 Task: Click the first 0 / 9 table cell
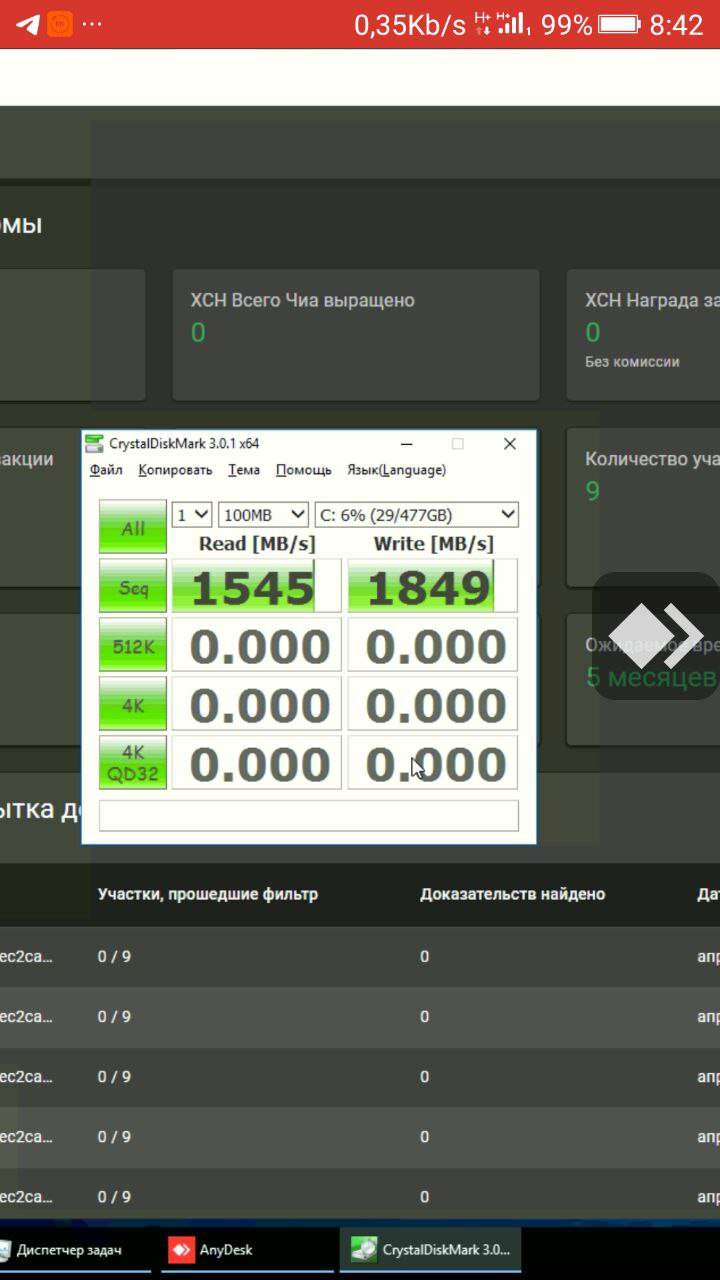[x=114, y=957]
